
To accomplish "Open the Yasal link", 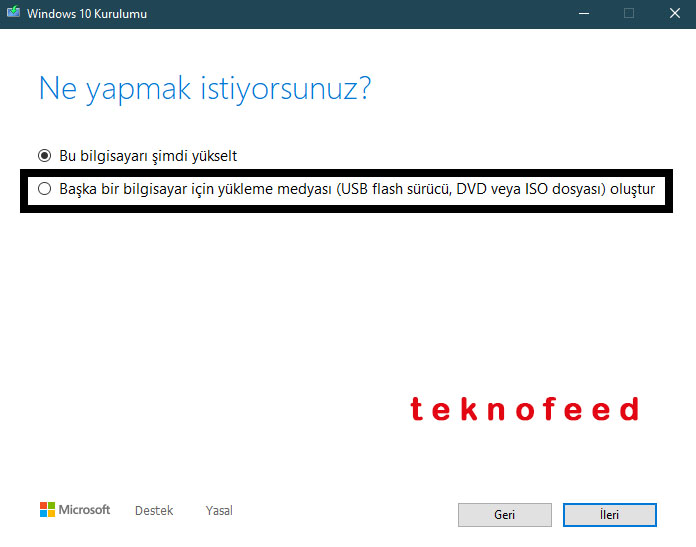I will [x=219, y=511].
